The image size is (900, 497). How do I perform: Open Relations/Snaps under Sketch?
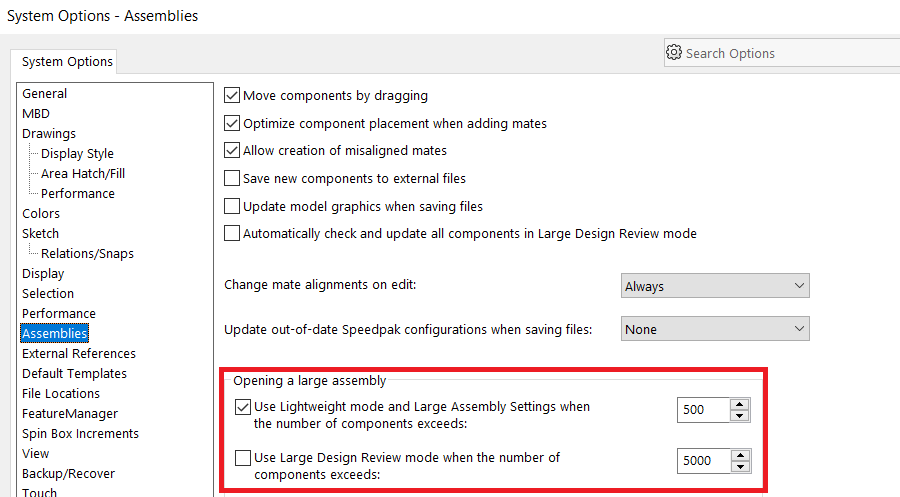pos(87,253)
